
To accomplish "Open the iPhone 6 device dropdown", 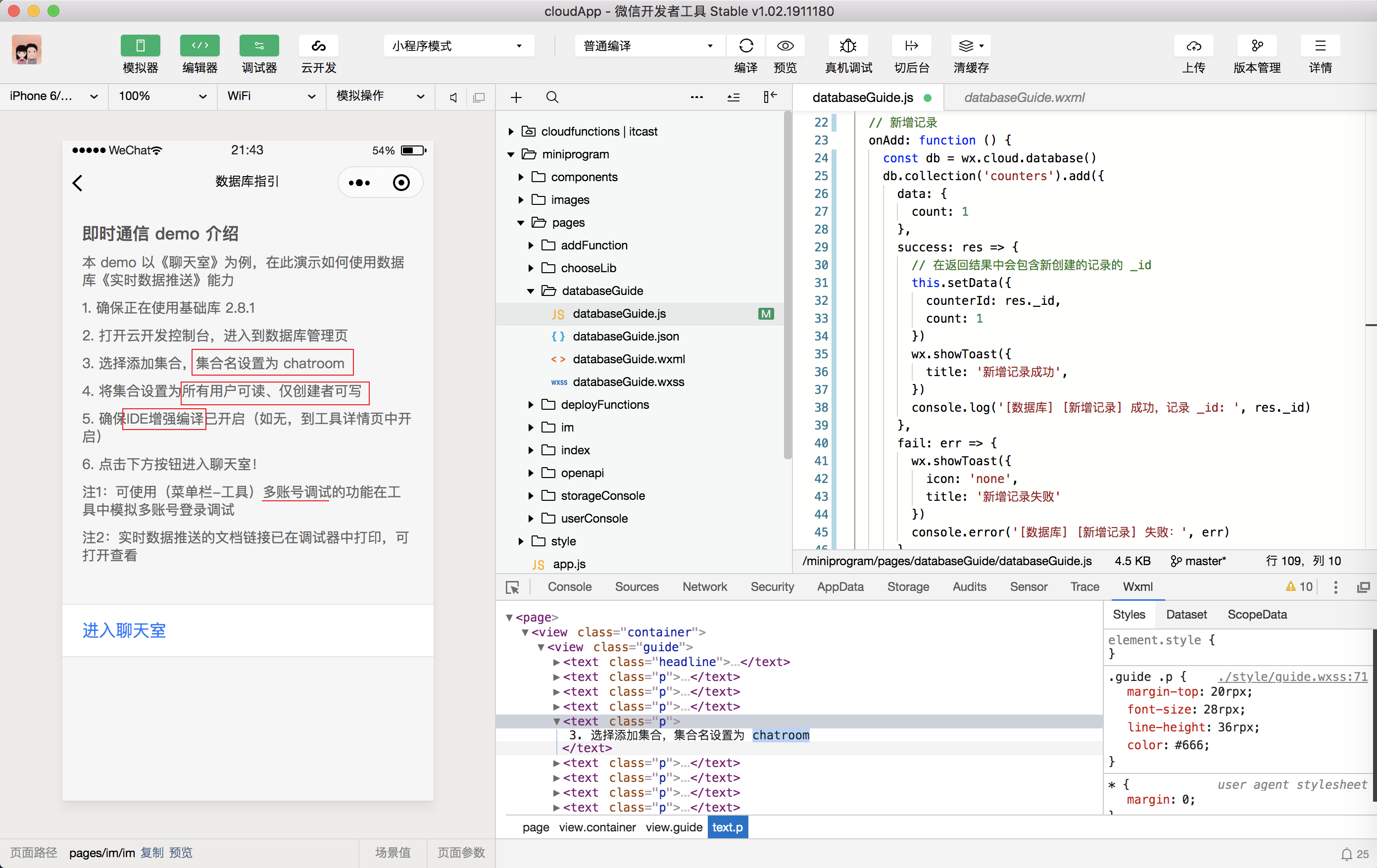I will click(53, 96).
